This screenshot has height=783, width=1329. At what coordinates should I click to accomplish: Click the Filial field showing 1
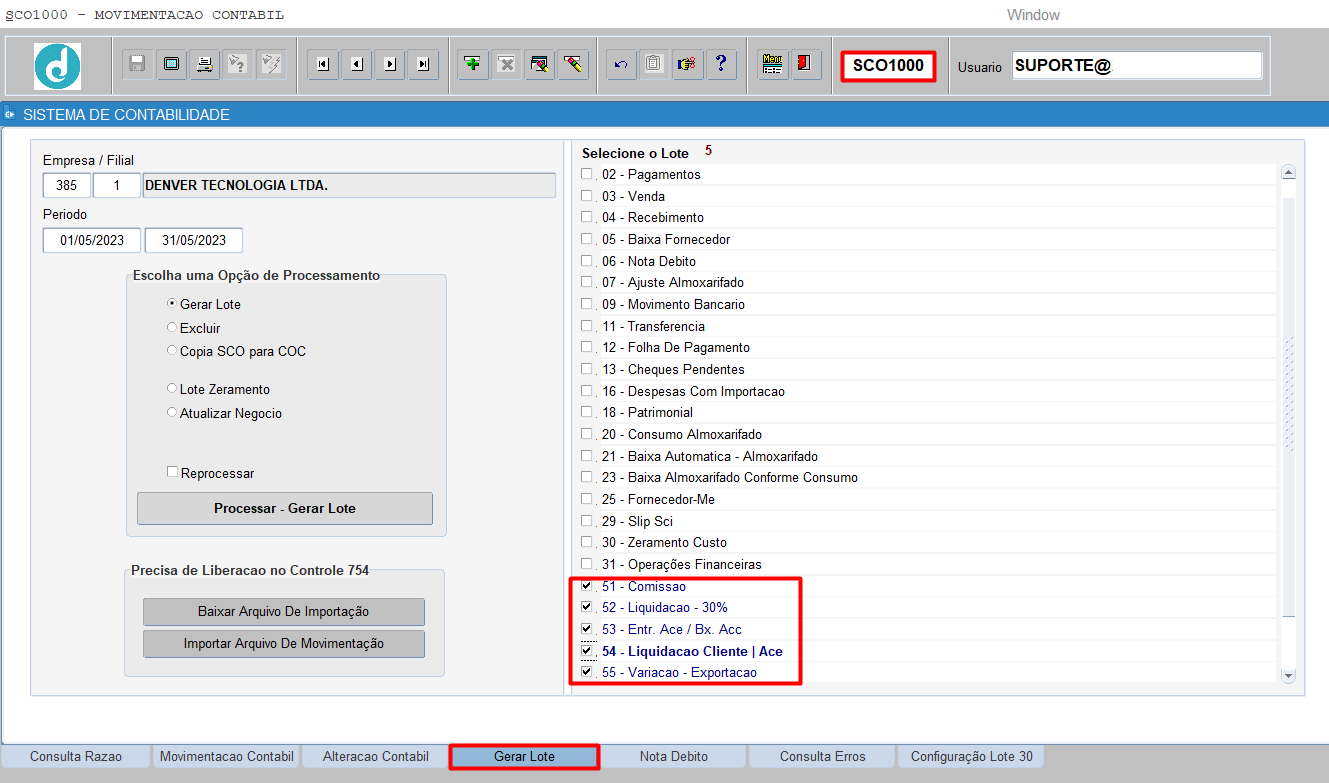click(117, 185)
